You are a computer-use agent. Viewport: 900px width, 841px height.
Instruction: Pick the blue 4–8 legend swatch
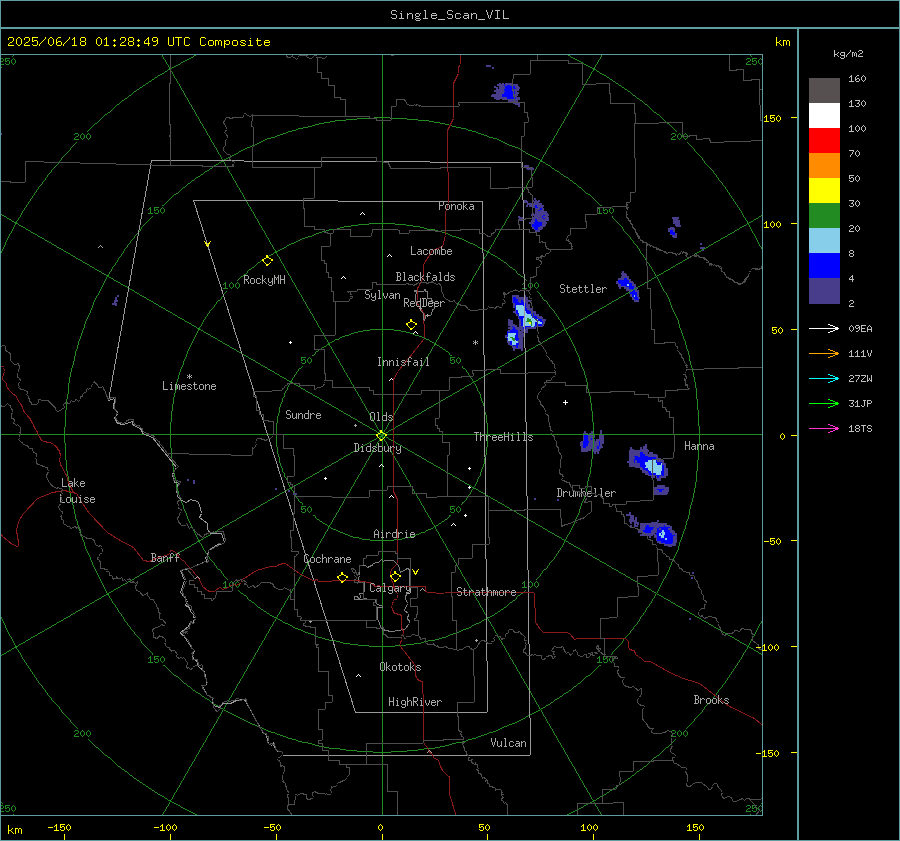(x=824, y=265)
